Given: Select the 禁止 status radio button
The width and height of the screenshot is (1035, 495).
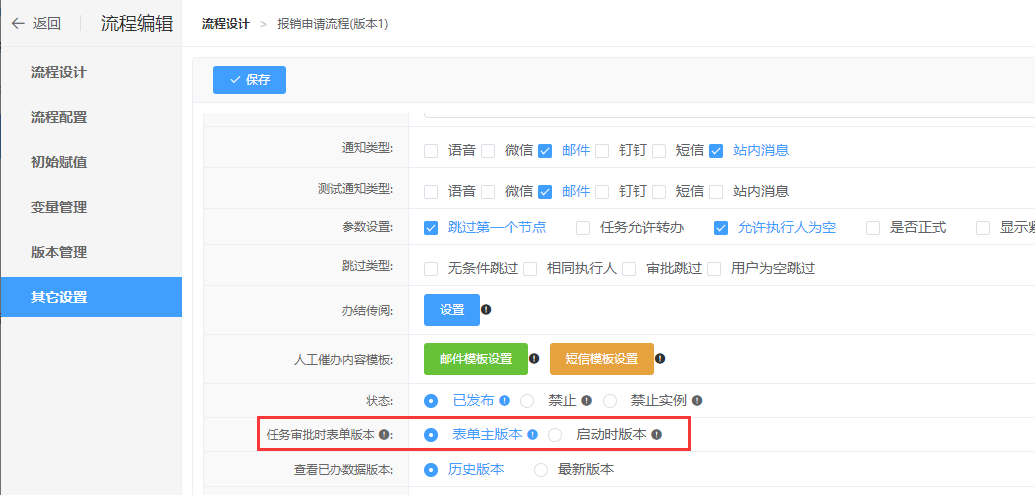Looking at the screenshot, I should click(527, 401).
